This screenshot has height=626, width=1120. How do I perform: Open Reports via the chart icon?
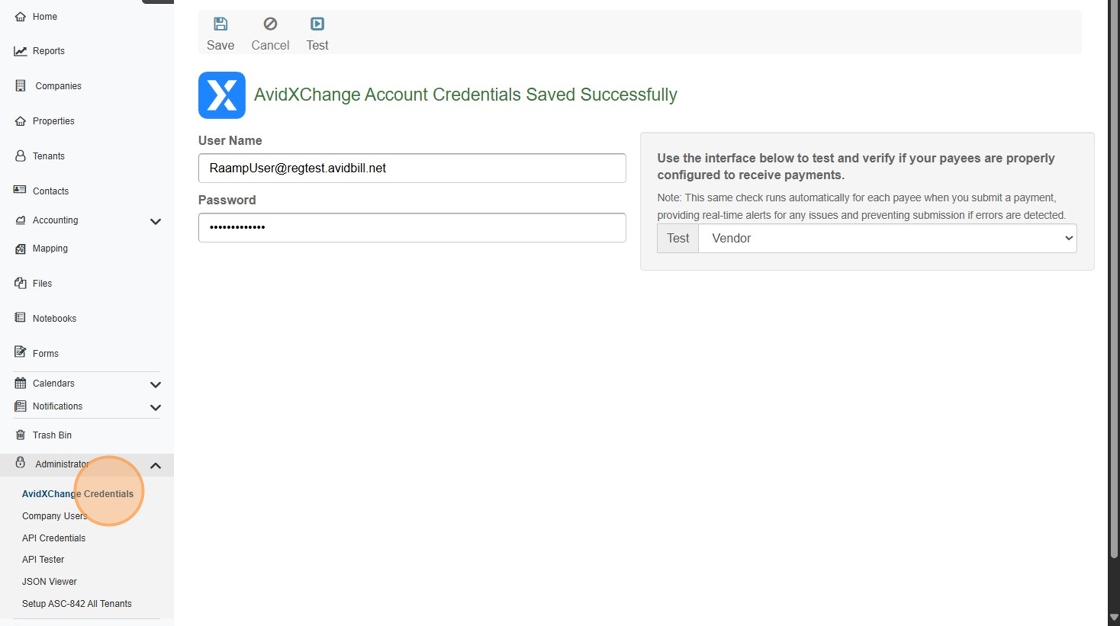[20, 51]
